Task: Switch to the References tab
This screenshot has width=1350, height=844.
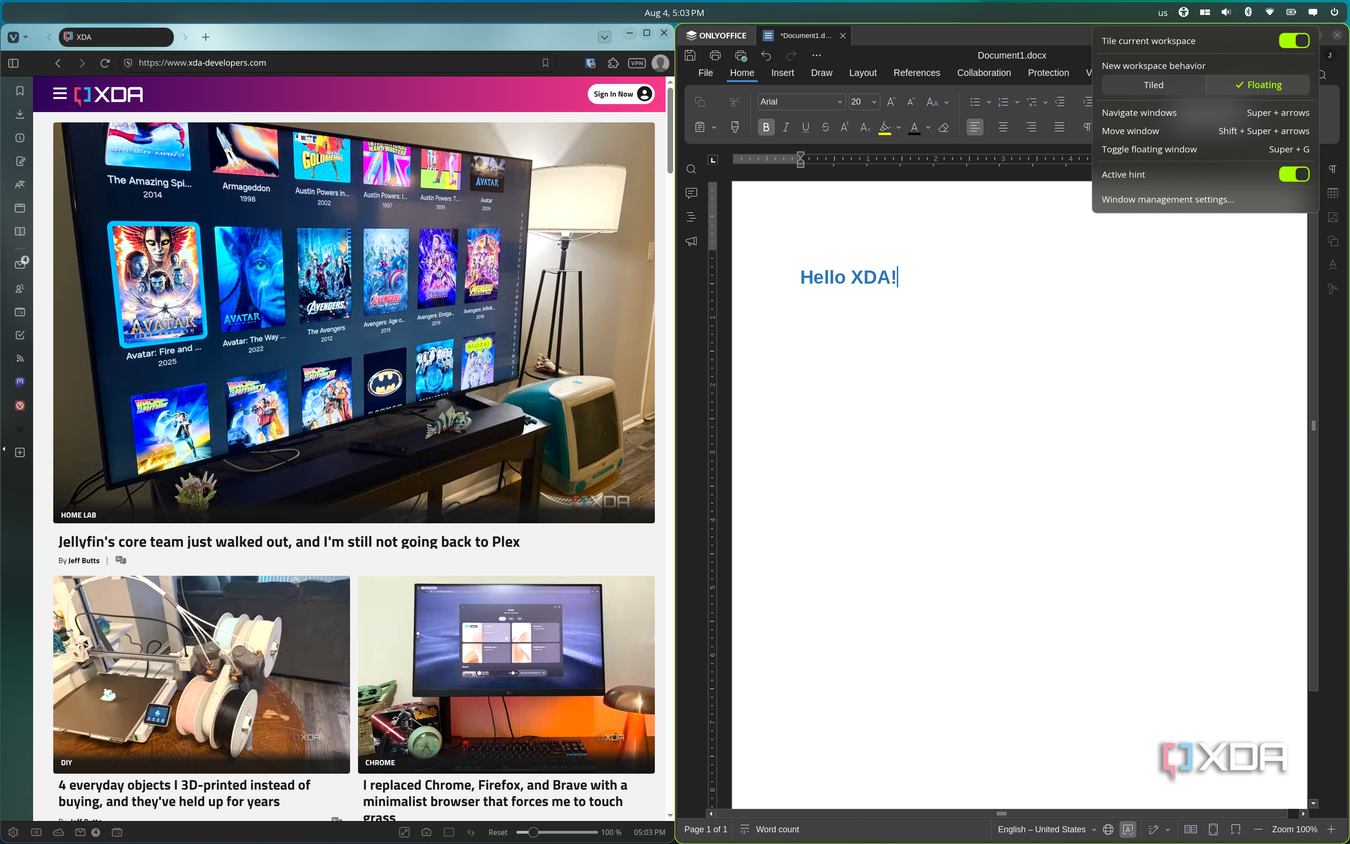Action: [917, 73]
